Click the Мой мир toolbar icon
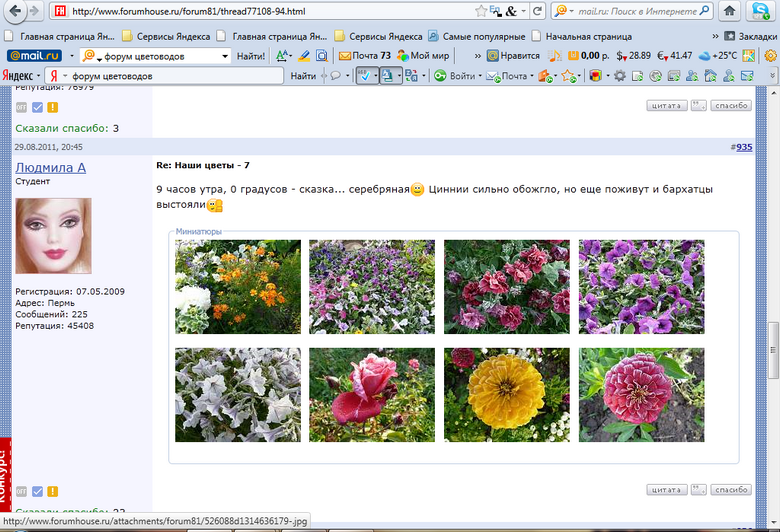The width and height of the screenshot is (780, 532). pos(424,56)
